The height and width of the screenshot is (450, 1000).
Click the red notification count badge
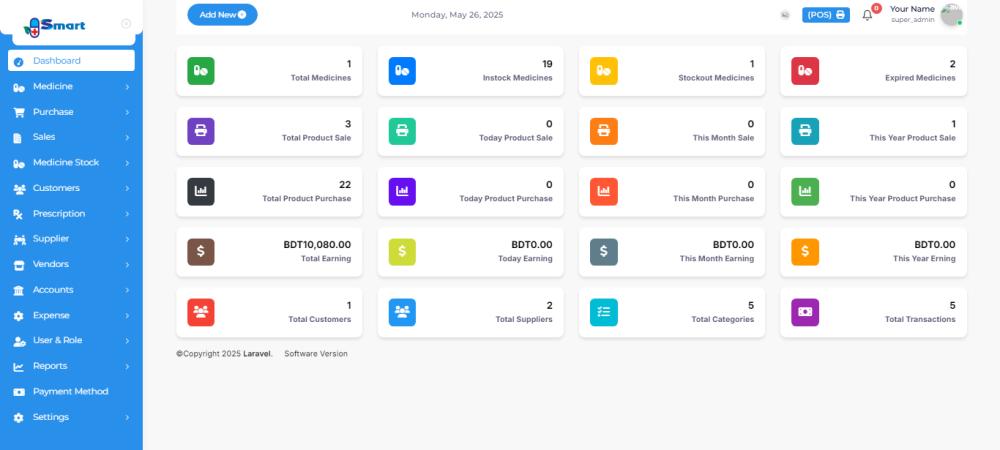[x=876, y=8]
